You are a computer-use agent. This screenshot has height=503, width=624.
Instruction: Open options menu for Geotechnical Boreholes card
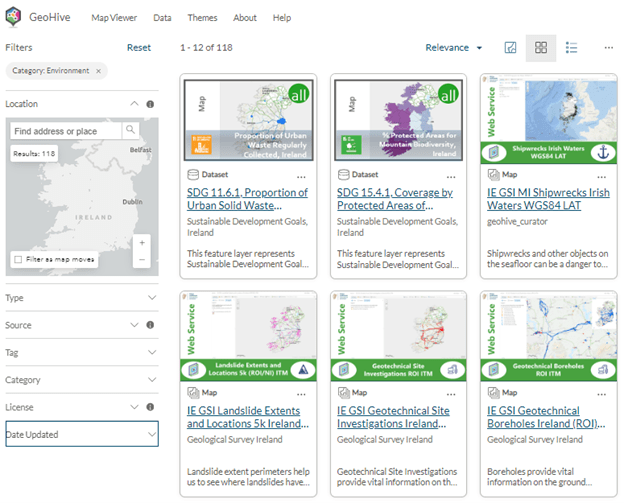tap(601, 394)
